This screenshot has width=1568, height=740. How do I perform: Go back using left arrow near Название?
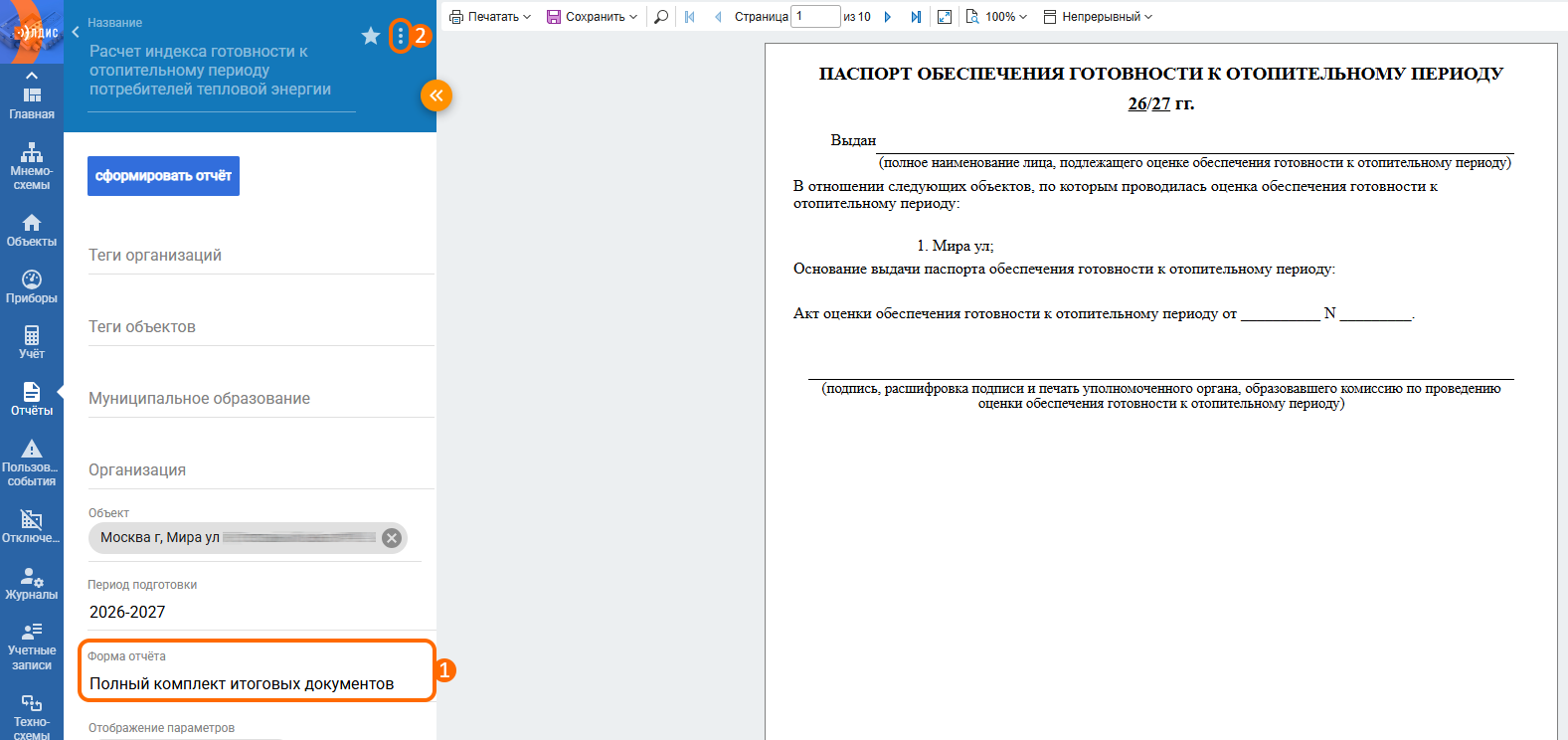(76, 32)
